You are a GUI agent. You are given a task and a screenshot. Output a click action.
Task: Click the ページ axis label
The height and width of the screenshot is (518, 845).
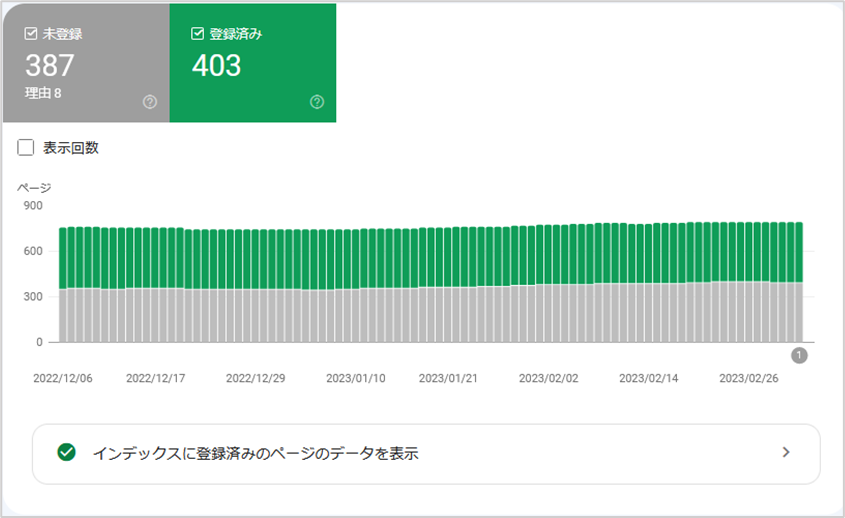click(x=34, y=188)
